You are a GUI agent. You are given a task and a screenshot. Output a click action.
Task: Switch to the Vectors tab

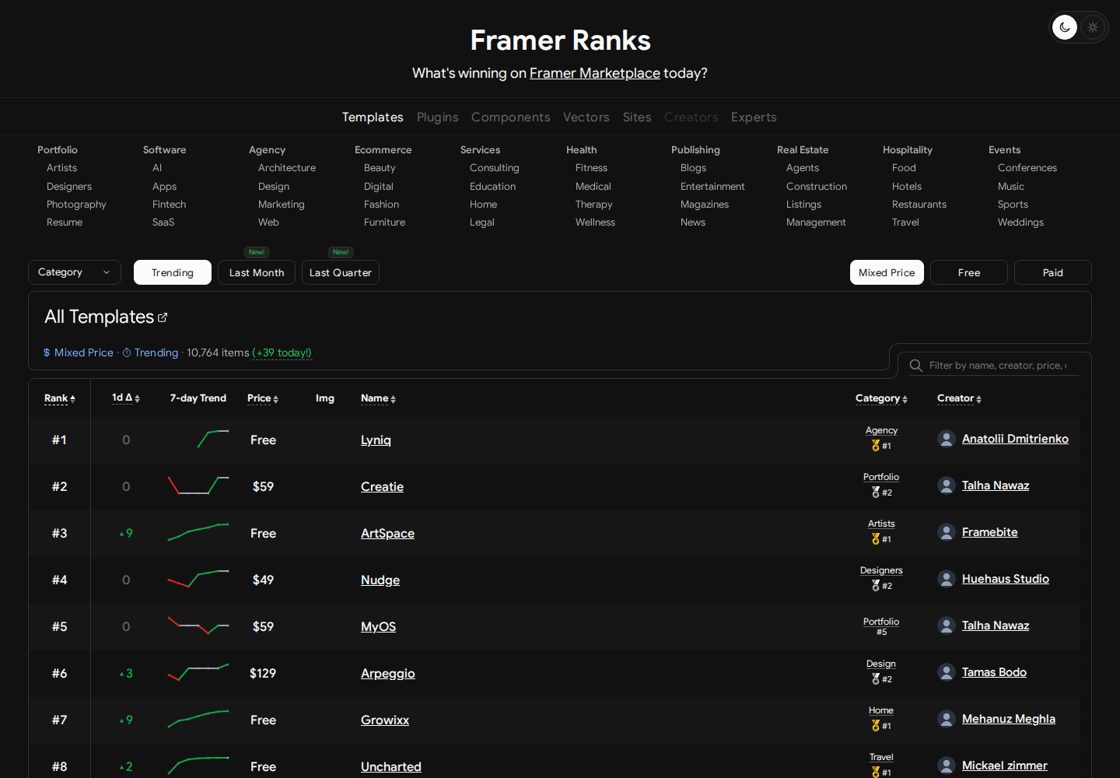[586, 117]
